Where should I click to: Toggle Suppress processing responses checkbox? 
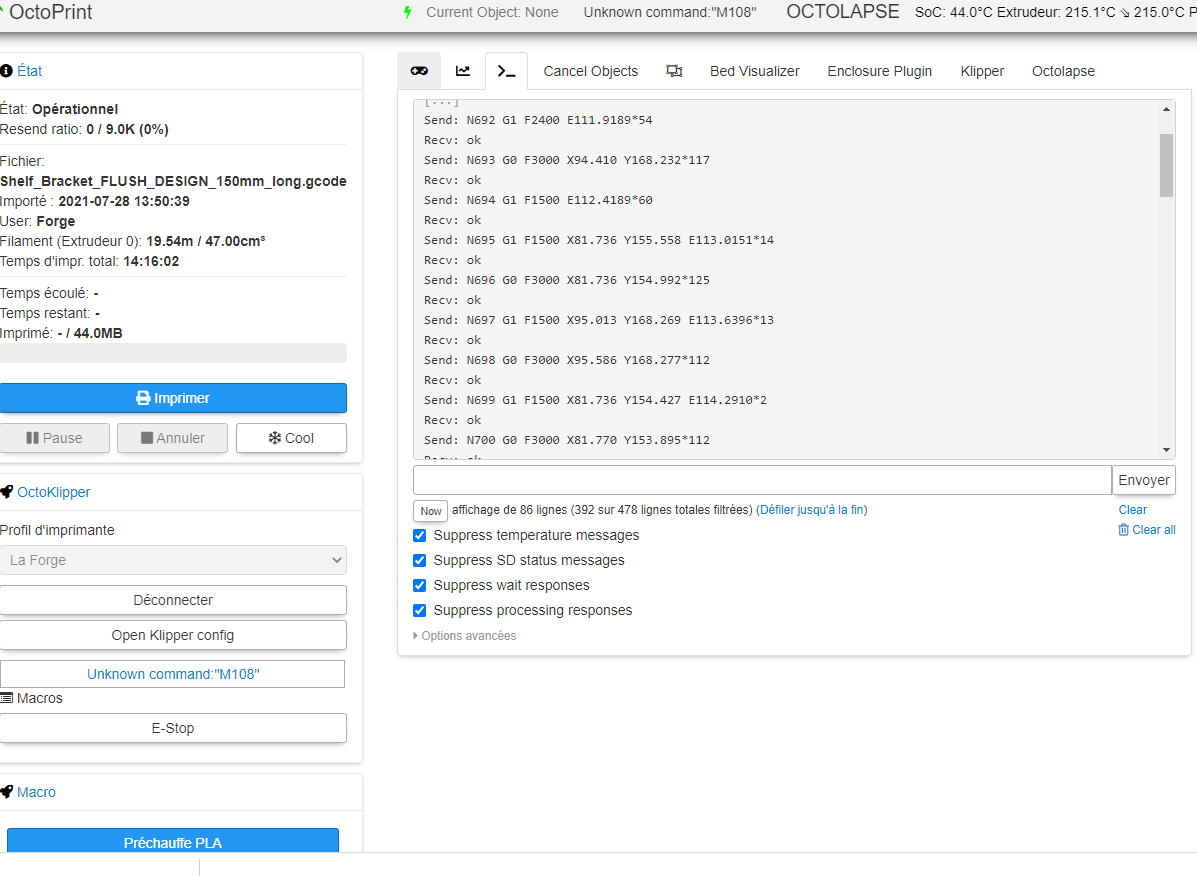tap(419, 610)
